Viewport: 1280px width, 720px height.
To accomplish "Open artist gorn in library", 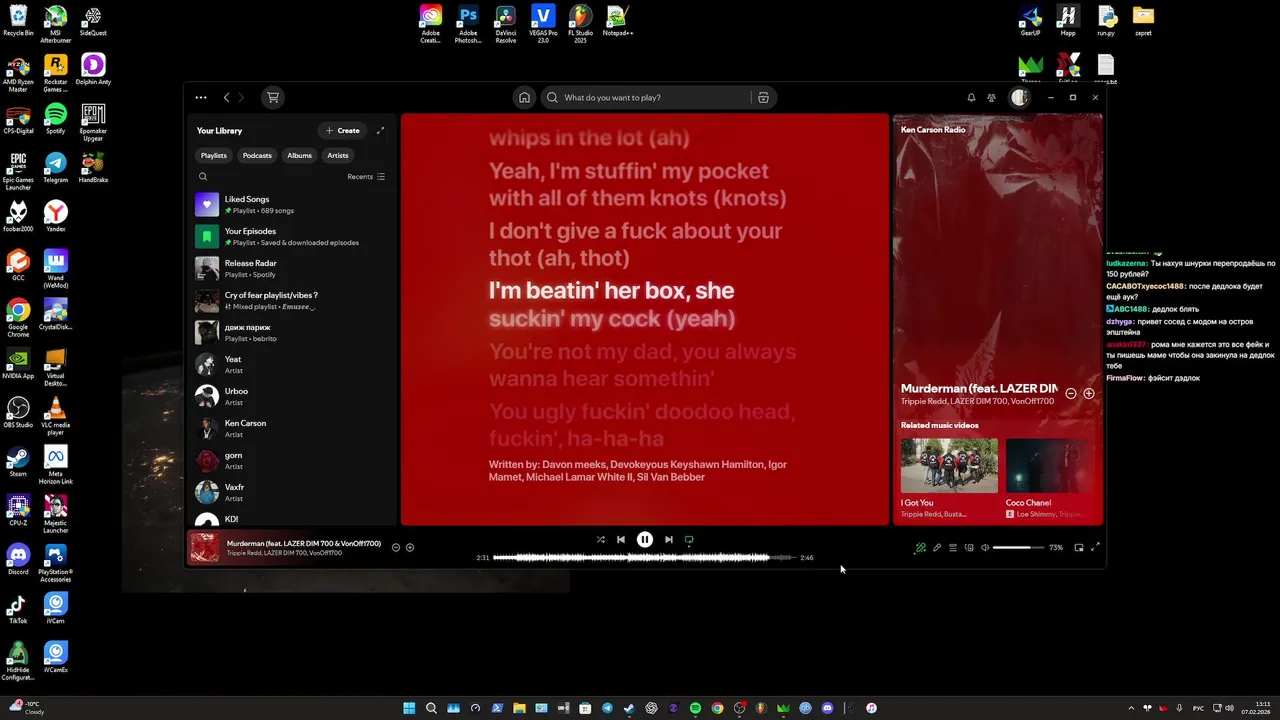I will pyautogui.click(x=292, y=461).
